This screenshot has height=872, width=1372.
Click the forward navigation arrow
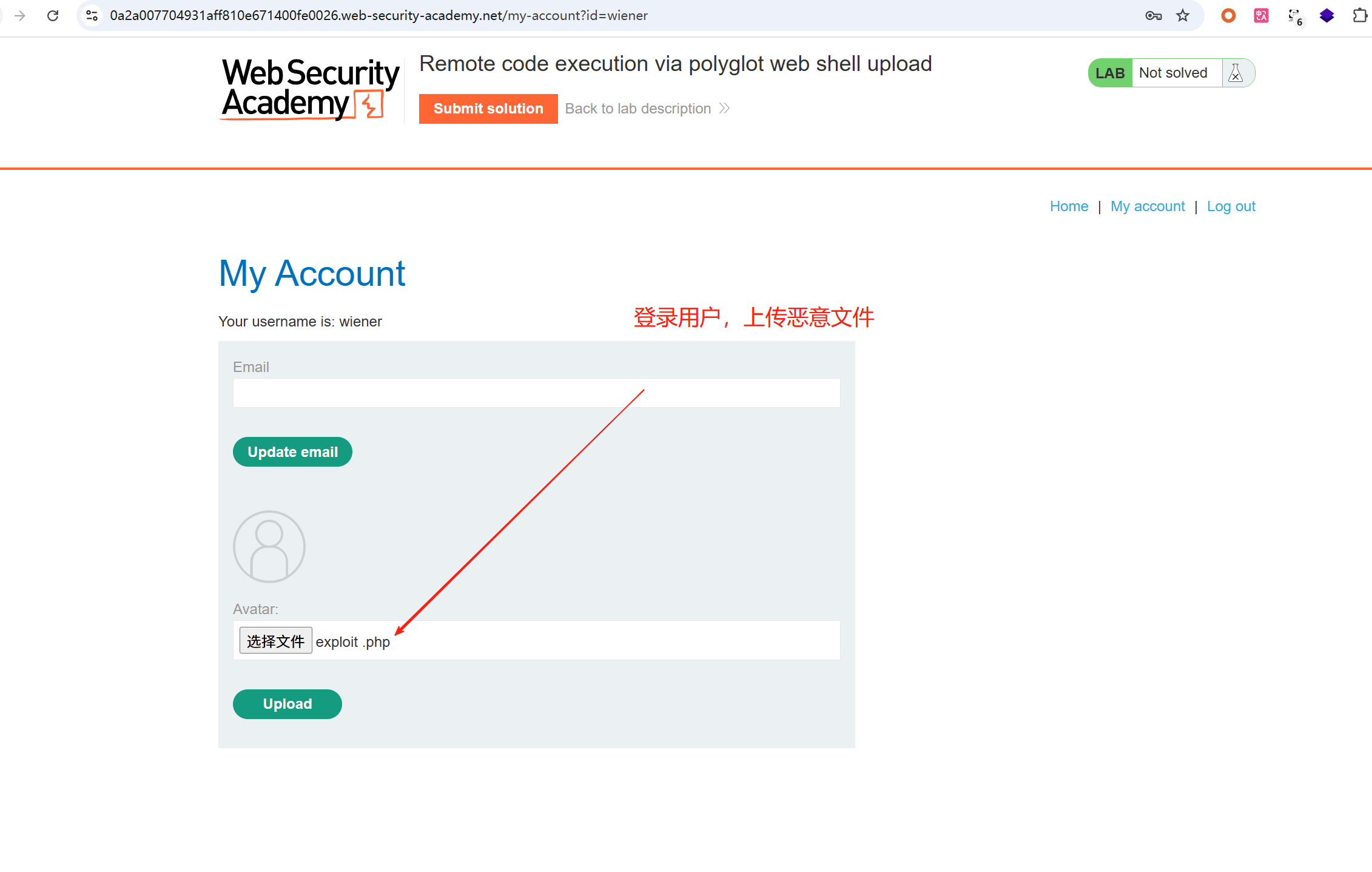point(20,16)
